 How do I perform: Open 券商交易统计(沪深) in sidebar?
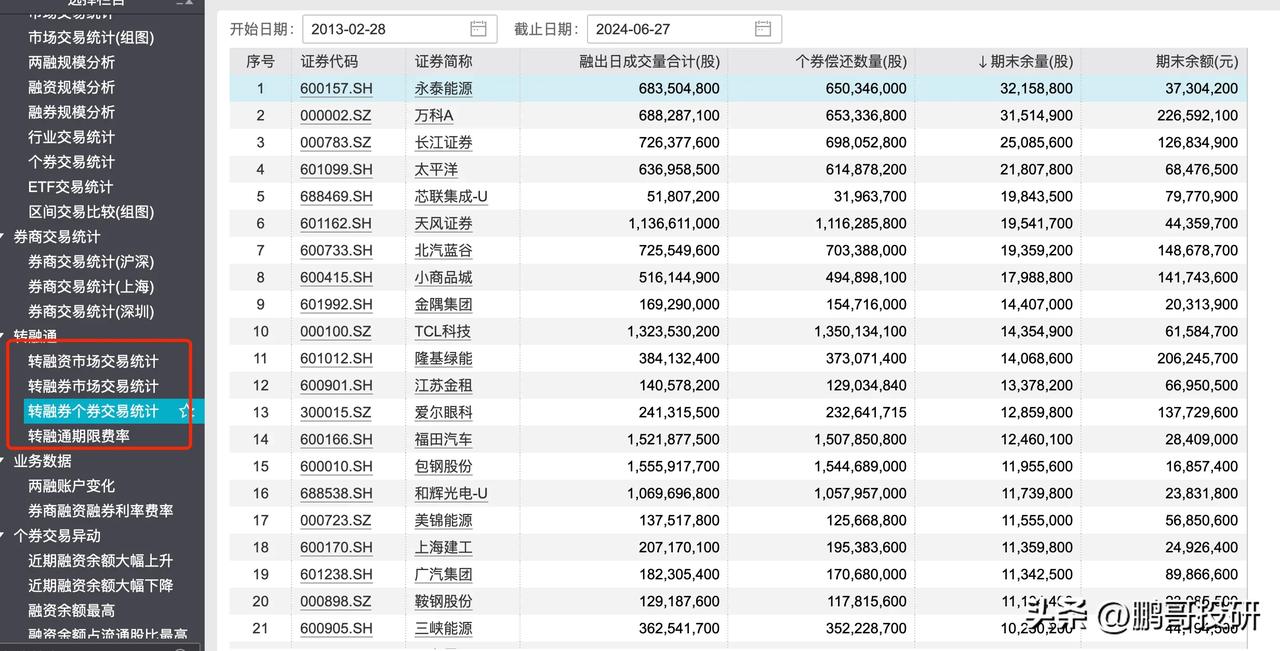(91, 262)
